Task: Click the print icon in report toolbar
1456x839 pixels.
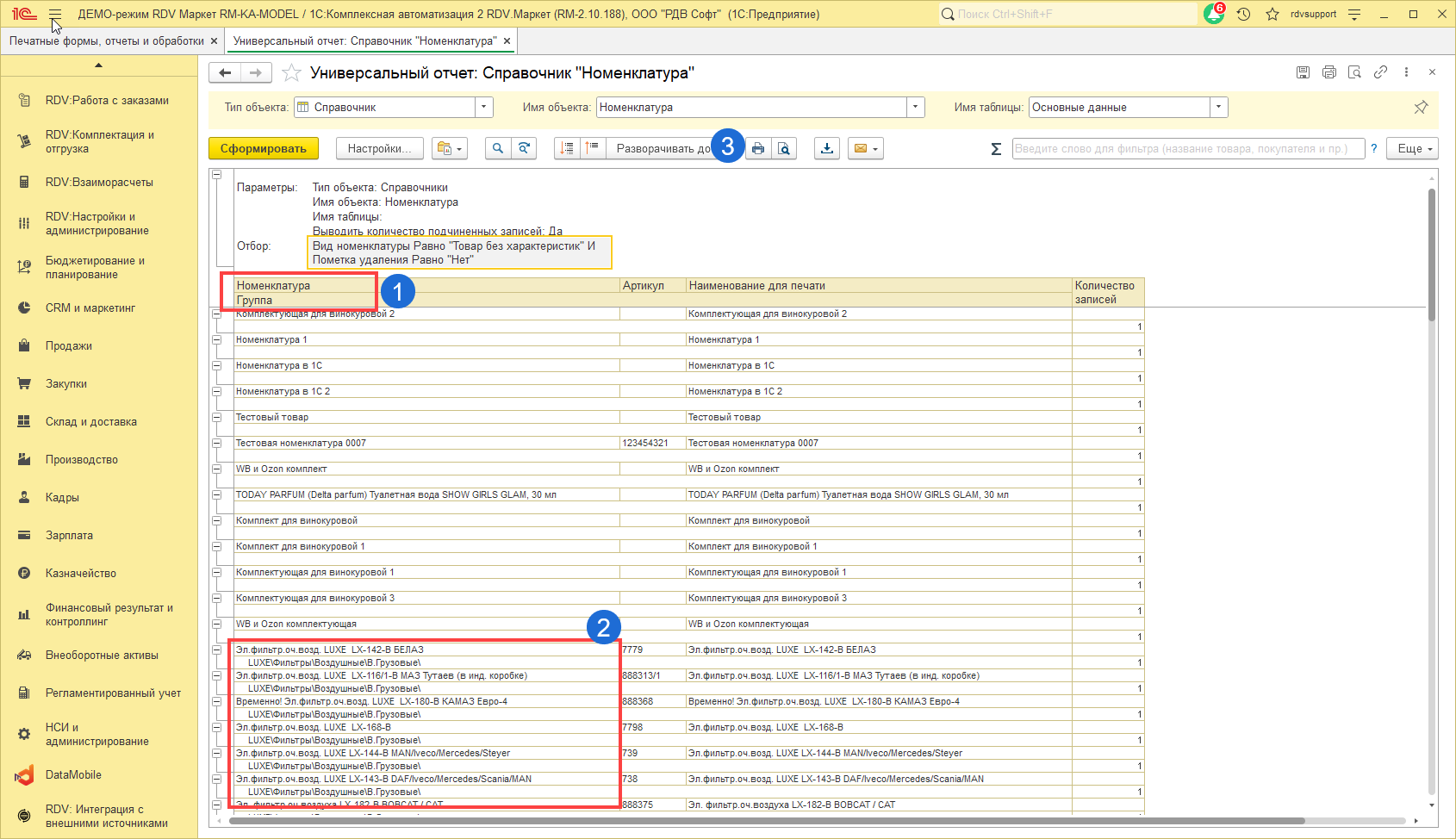Action: (x=757, y=148)
